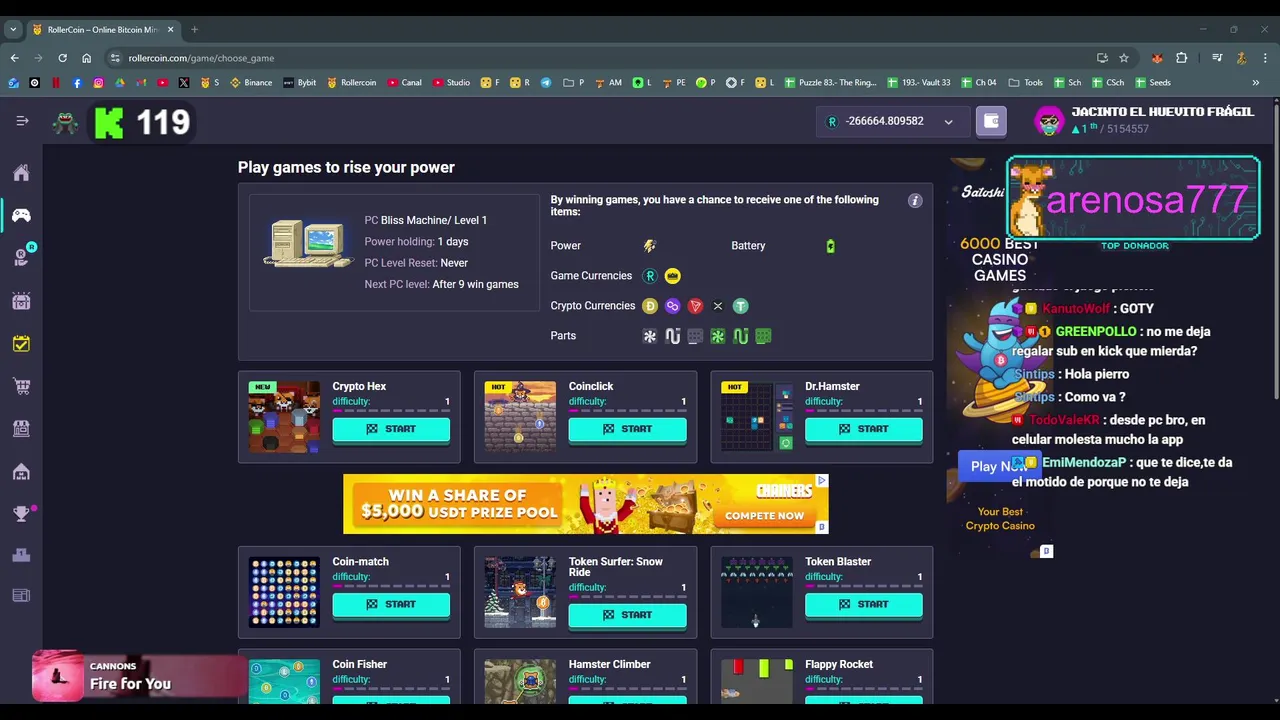This screenshot has height=720, width=1280.
Task: Start the Coinclick game
Action: pyautogui.click(x=627, y=429)
